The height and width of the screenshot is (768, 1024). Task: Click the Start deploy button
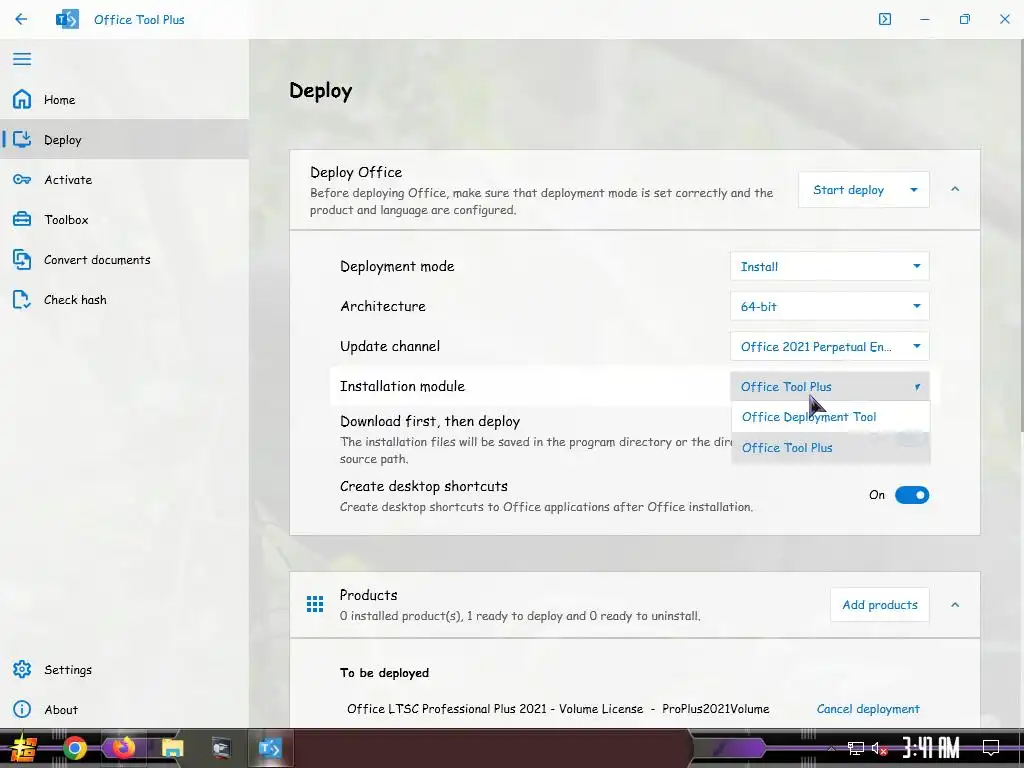[848, 190]
